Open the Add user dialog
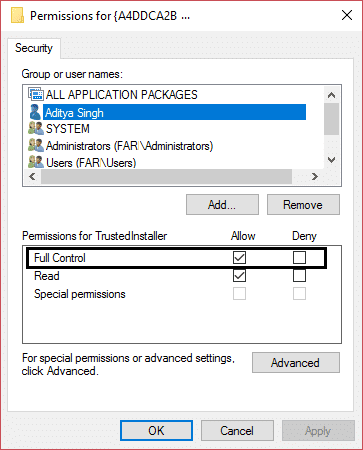Viewport: 363px width, 450px height. (x=222, y=205)
